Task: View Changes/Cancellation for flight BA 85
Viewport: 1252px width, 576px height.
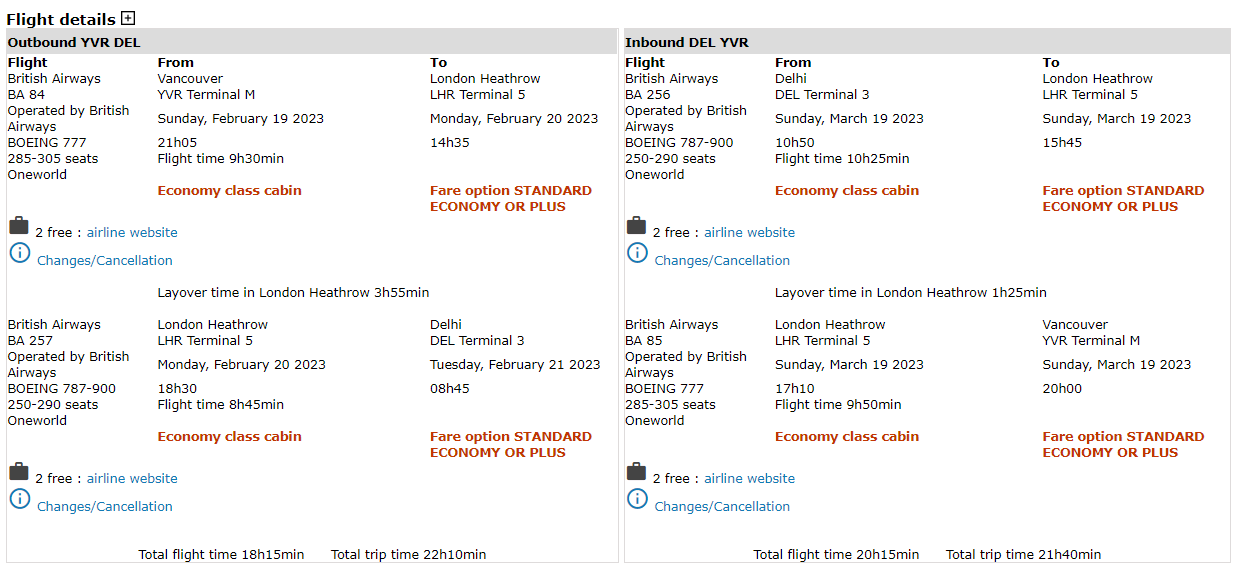Action: [x=722, y=507]
